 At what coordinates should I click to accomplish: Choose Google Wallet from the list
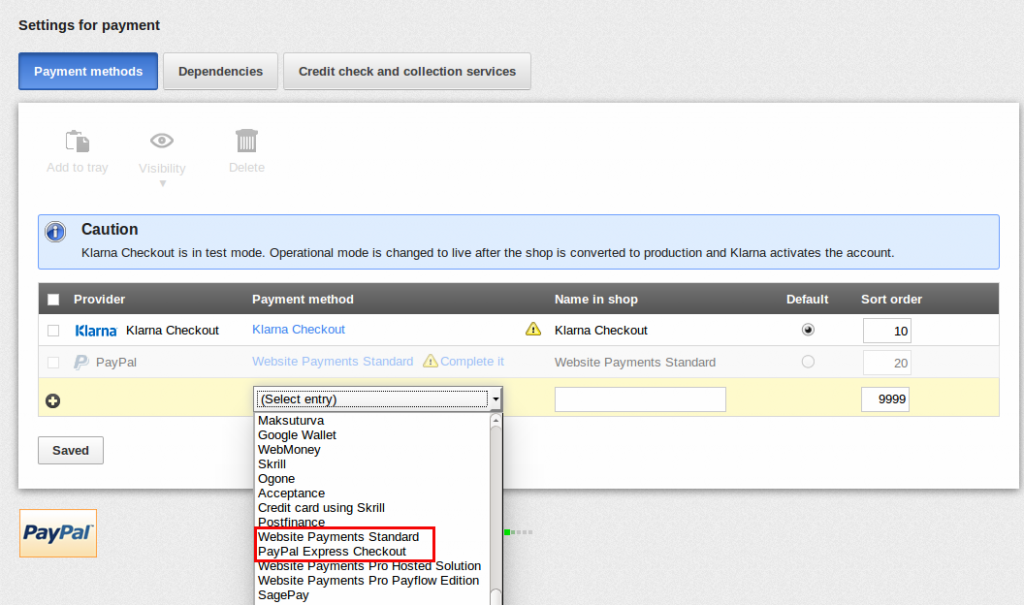pos(297,434)
